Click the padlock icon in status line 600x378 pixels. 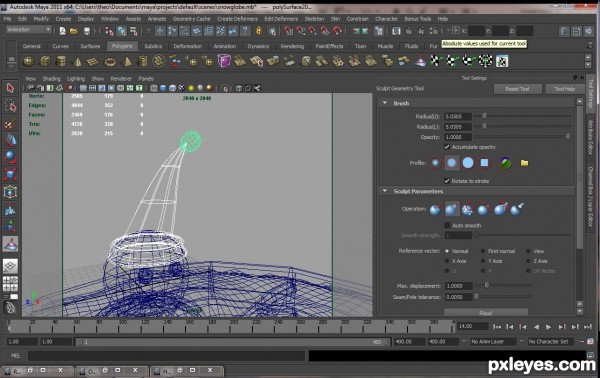tap(259, 31)
